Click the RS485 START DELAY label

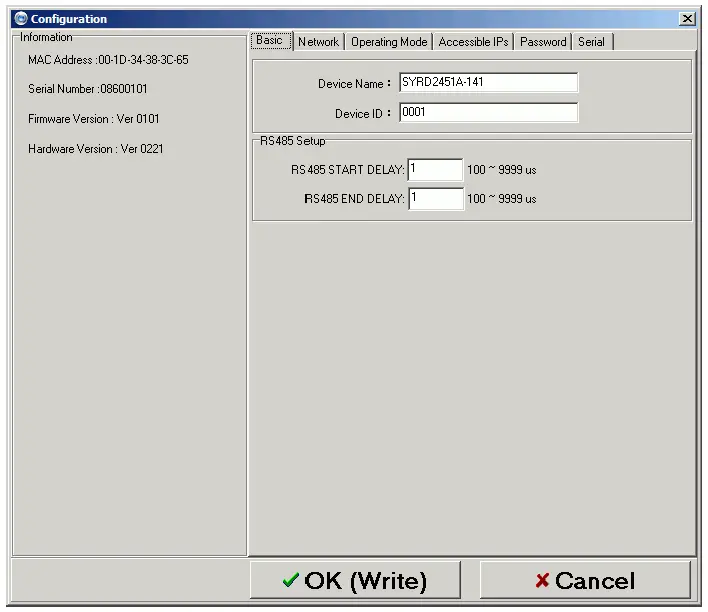348,170
